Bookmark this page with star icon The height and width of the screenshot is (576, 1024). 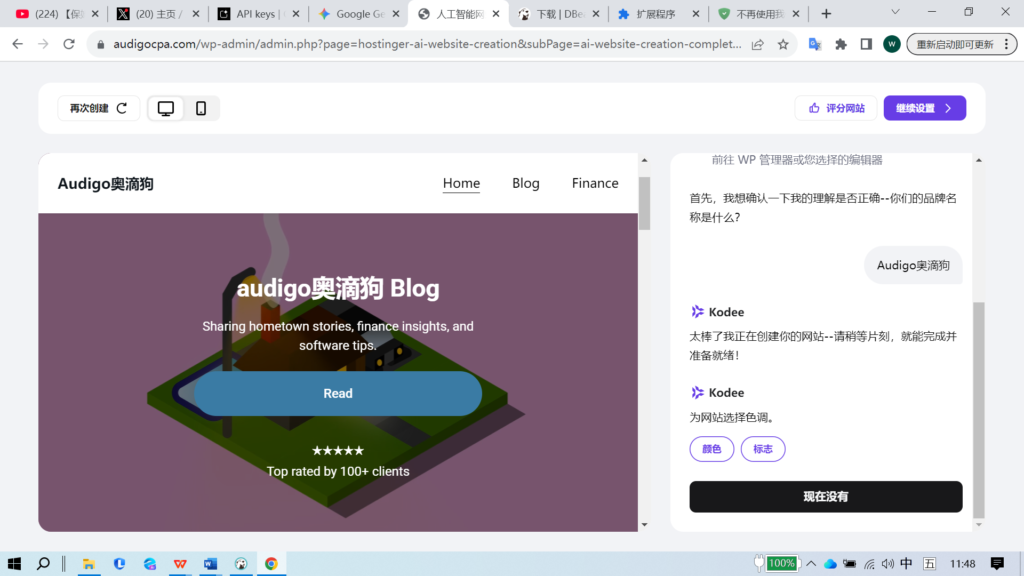pyautogui.click(x=783, y=44)
